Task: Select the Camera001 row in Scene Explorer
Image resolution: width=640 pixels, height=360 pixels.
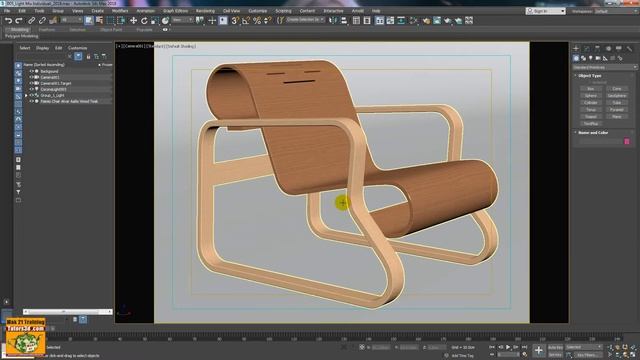Action: pos(67,77)
